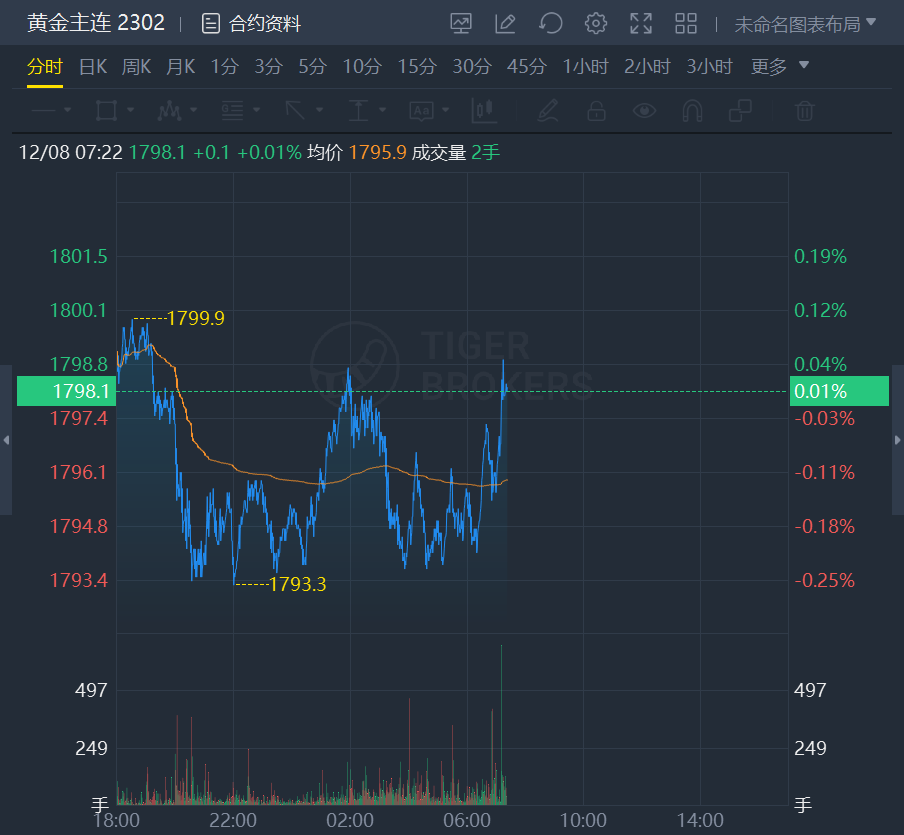Click the 黄金主连 2302 symbol title
The image size is (904, 835).
[x=96, y=23]
